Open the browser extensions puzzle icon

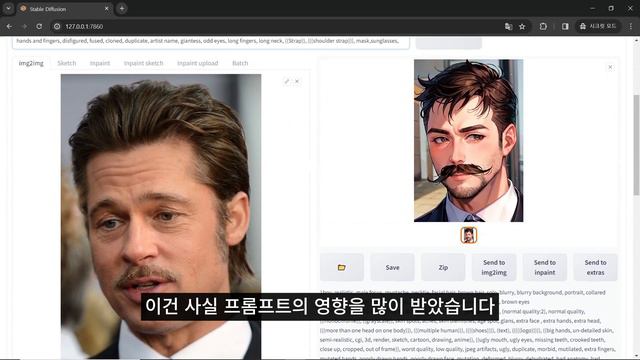pos(543,27)
